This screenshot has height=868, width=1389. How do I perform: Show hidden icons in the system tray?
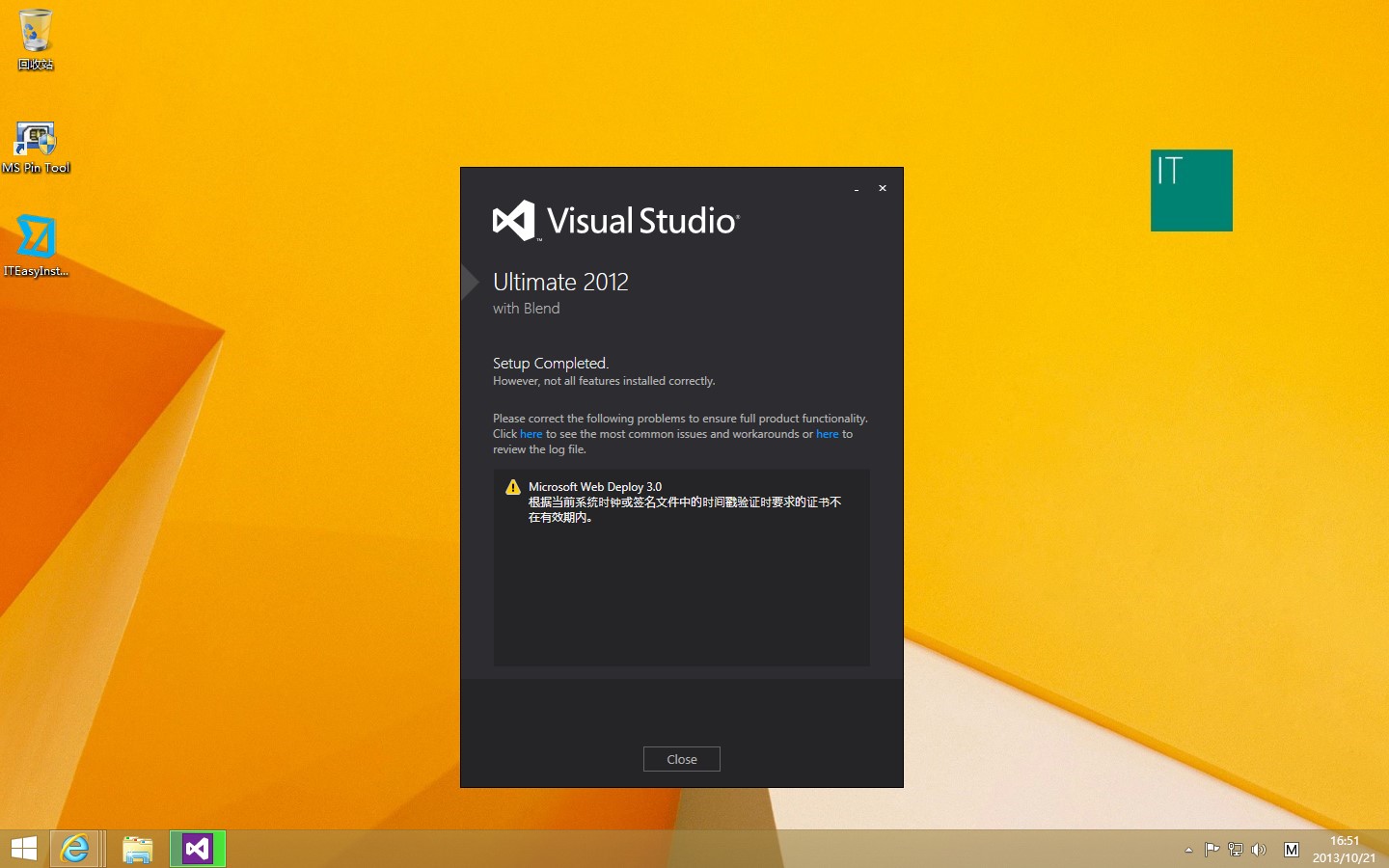pos(1188,850)
